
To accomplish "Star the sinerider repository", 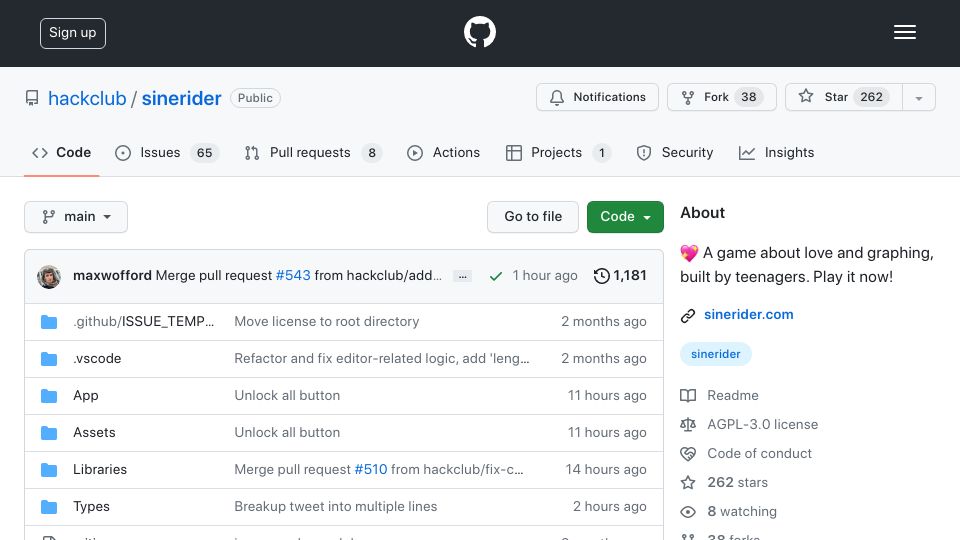I will pos(843,97).
